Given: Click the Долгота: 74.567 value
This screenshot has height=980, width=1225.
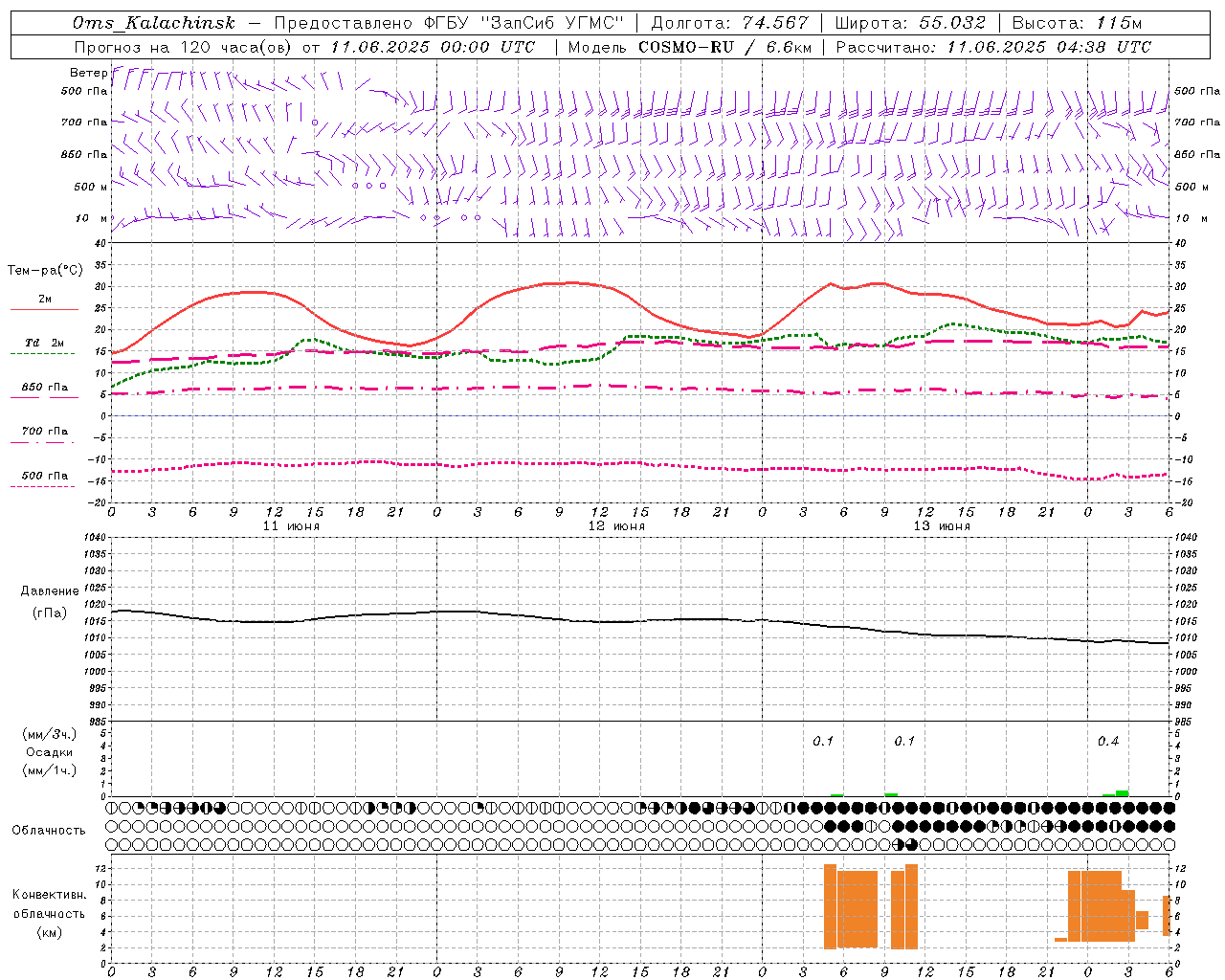Looking at the screenshot, I should (729, 23).
